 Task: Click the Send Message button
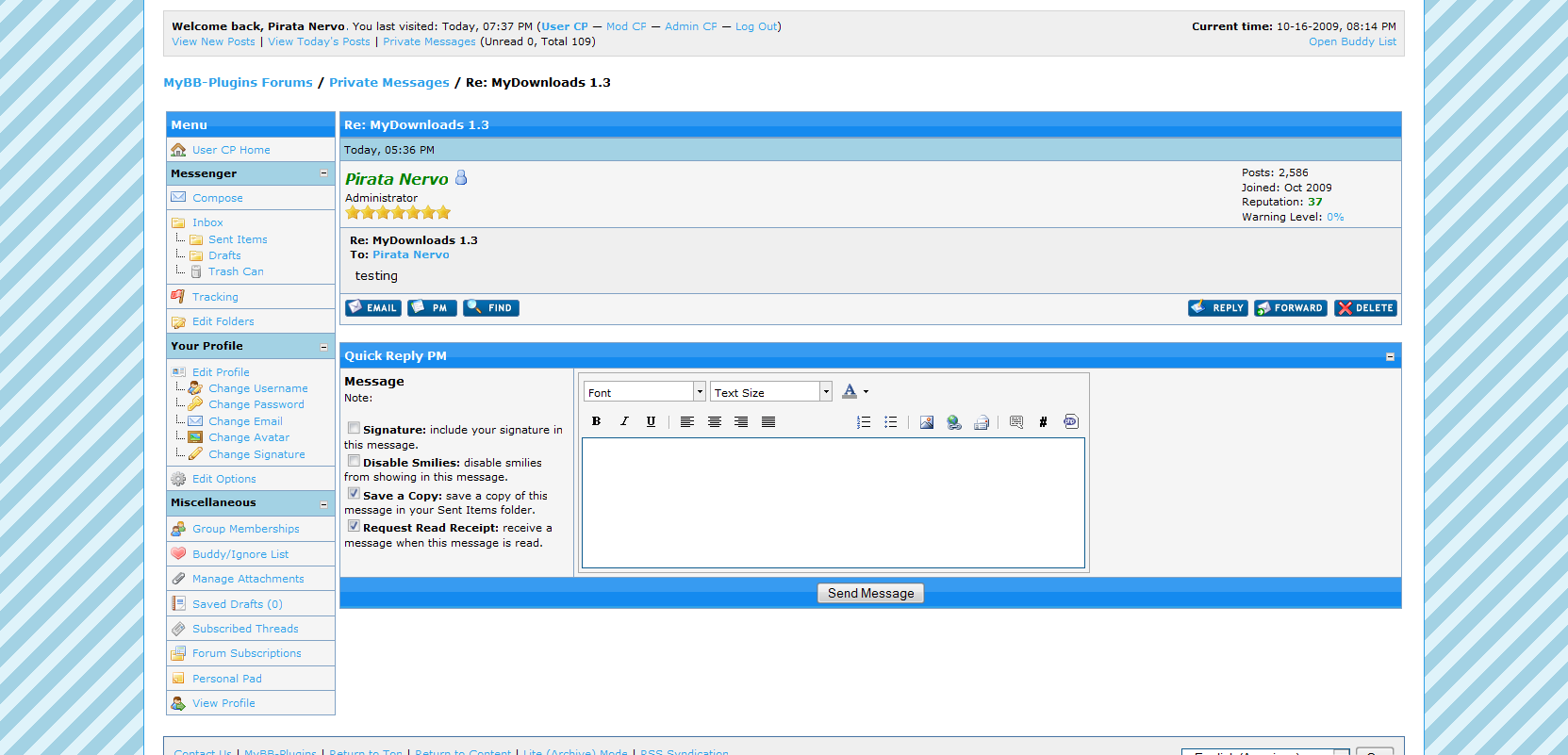[x=870, y=593]
